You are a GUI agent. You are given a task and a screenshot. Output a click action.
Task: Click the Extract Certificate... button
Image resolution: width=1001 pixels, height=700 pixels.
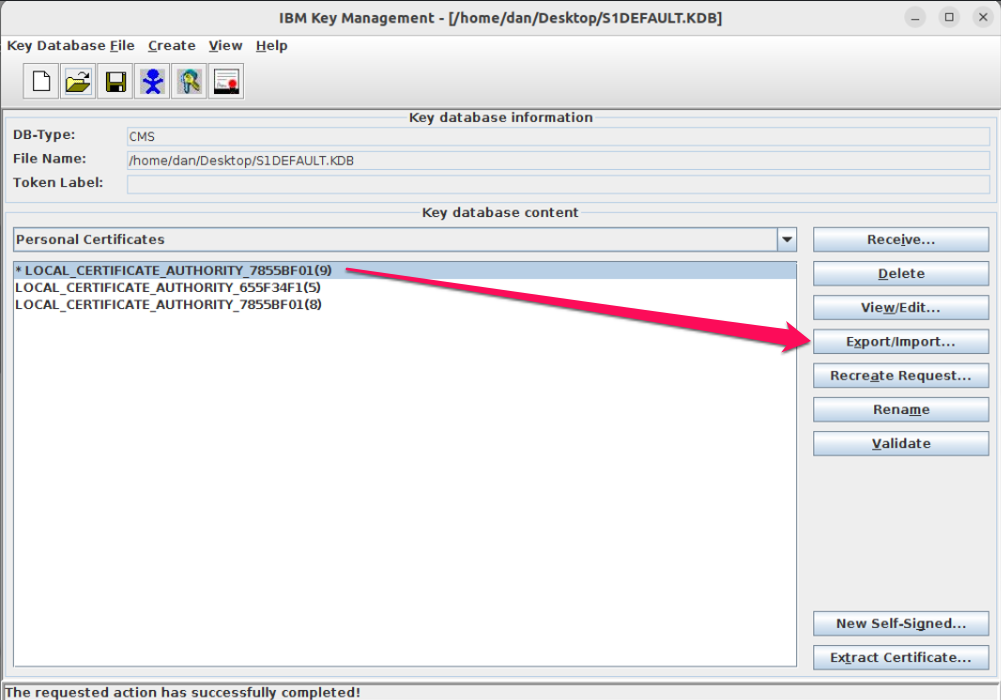pyautogui.click(x=900, y=658)
